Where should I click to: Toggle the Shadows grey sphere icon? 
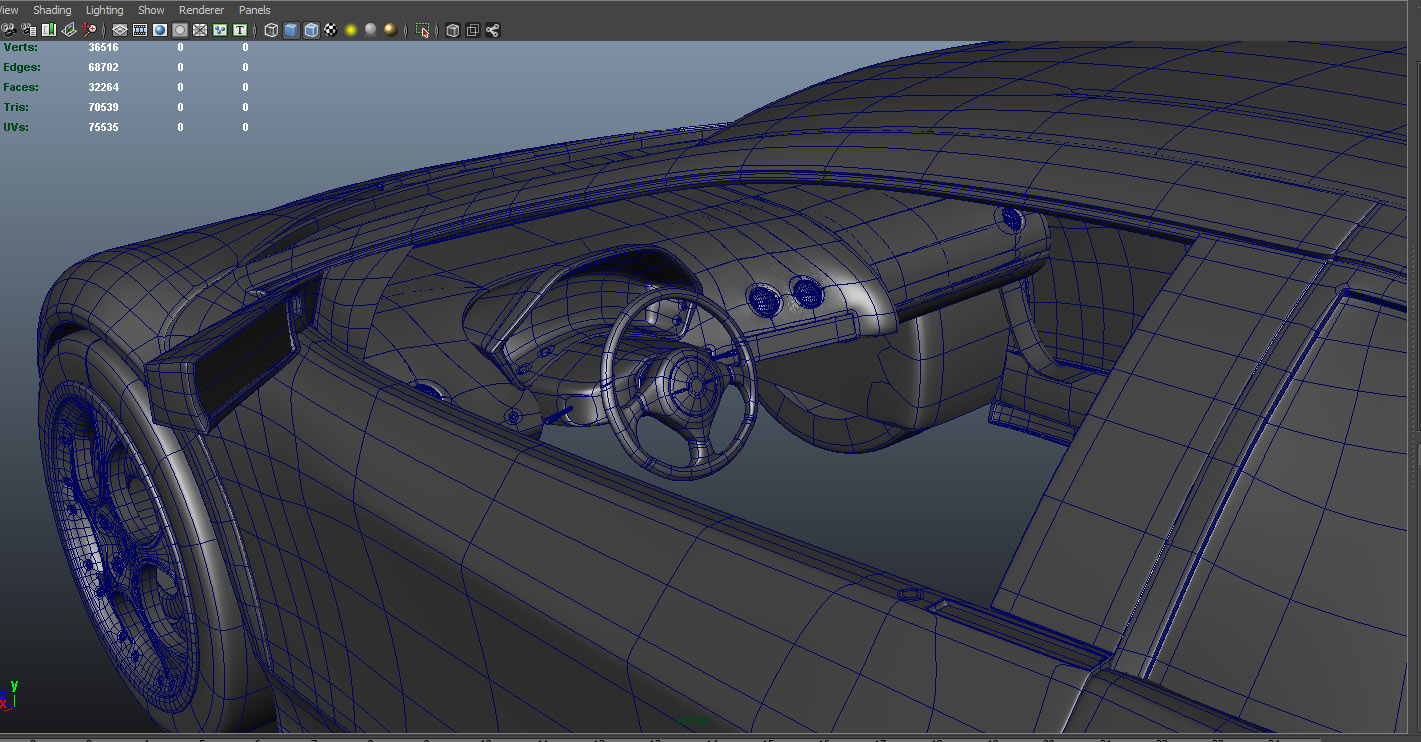pyautogui.click(x=370, y=30)
